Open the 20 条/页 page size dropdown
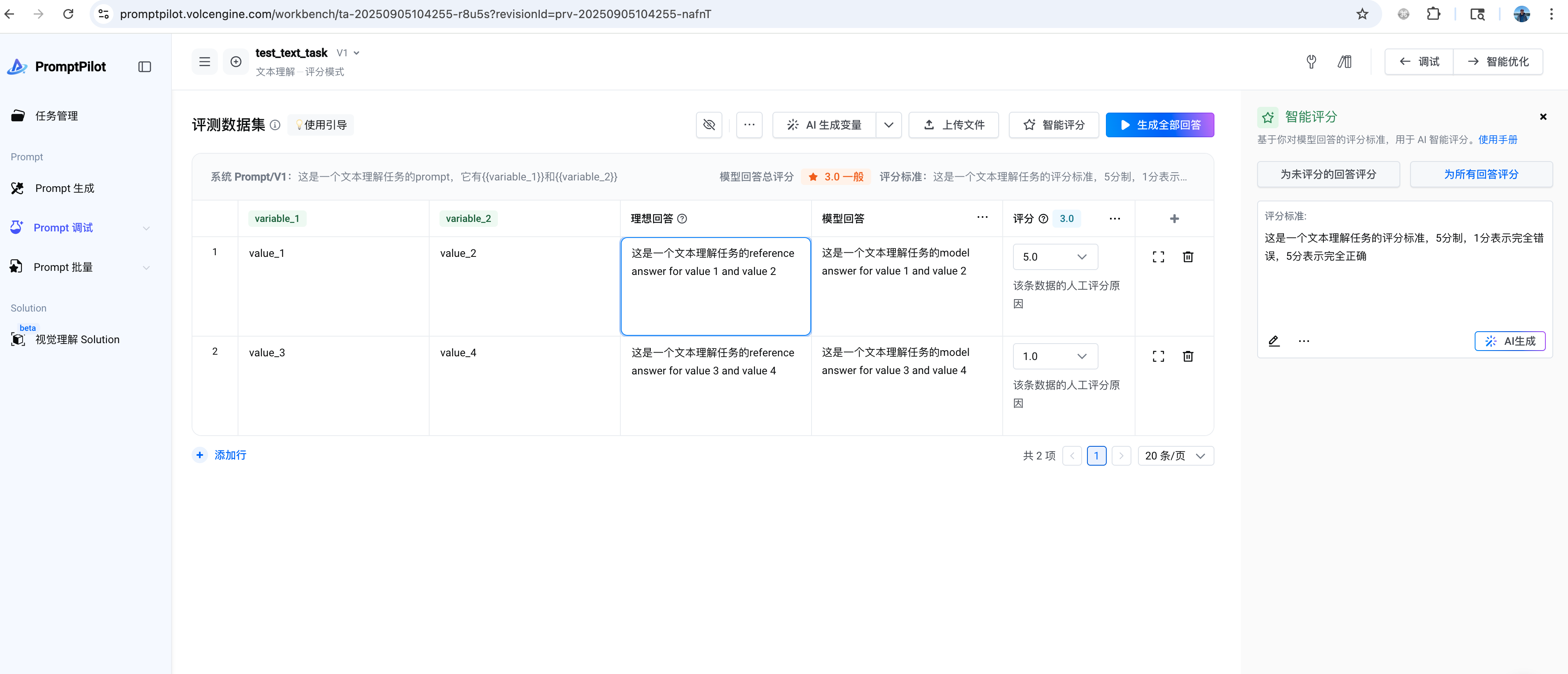Screen dimensions: 1568x674 (1175, 456)
